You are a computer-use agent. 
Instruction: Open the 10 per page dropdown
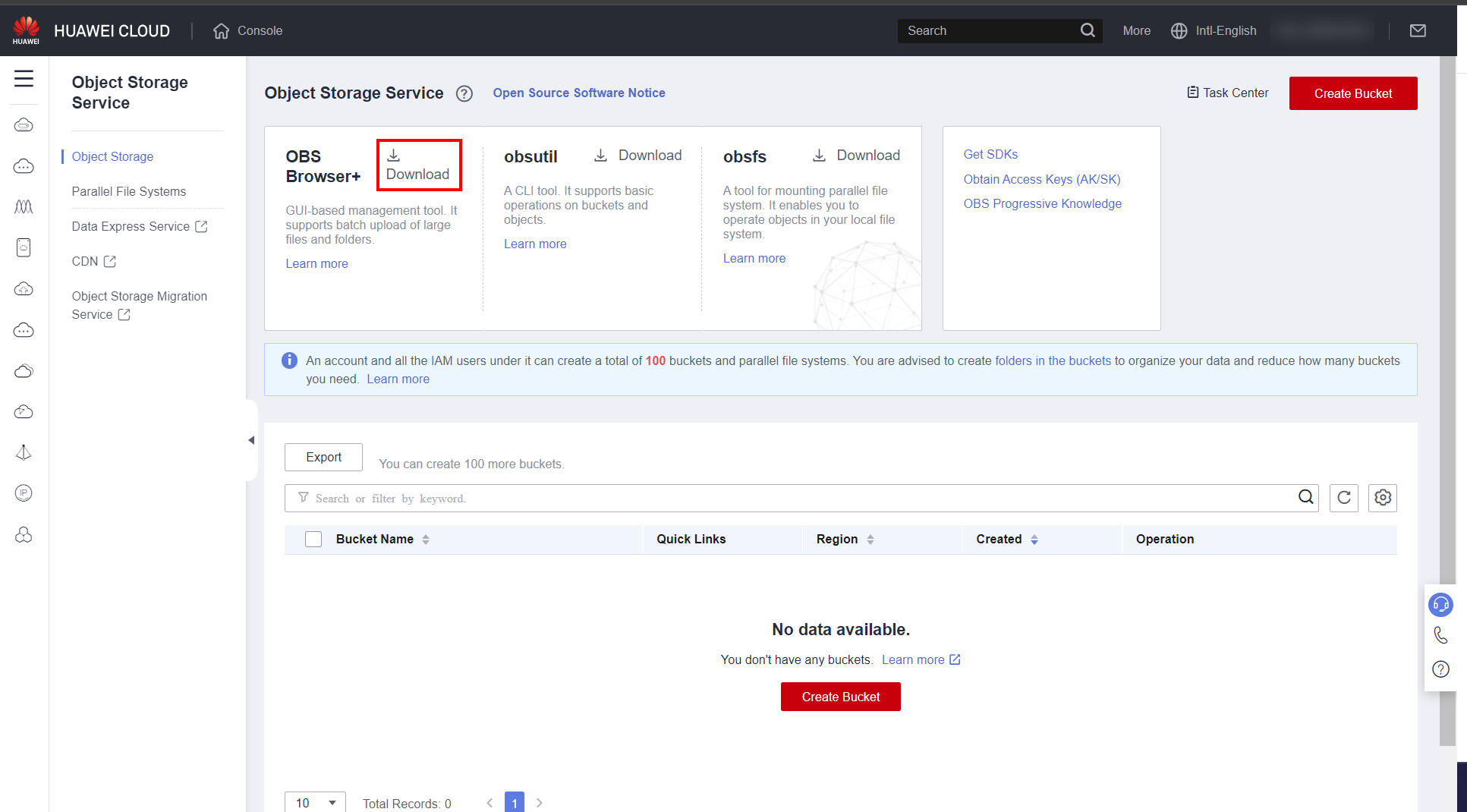coord(315,802)
